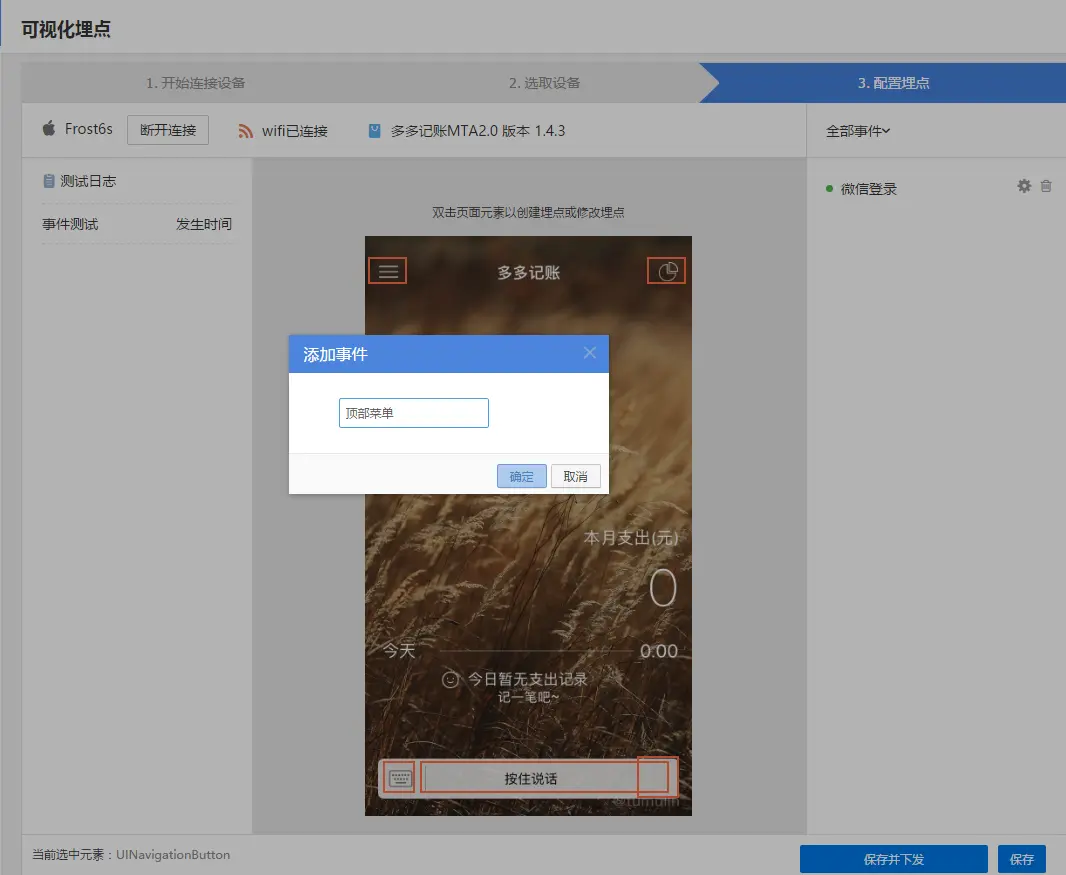
Task: Click the Apple device icon beside Frost6s
Action: 49,128
